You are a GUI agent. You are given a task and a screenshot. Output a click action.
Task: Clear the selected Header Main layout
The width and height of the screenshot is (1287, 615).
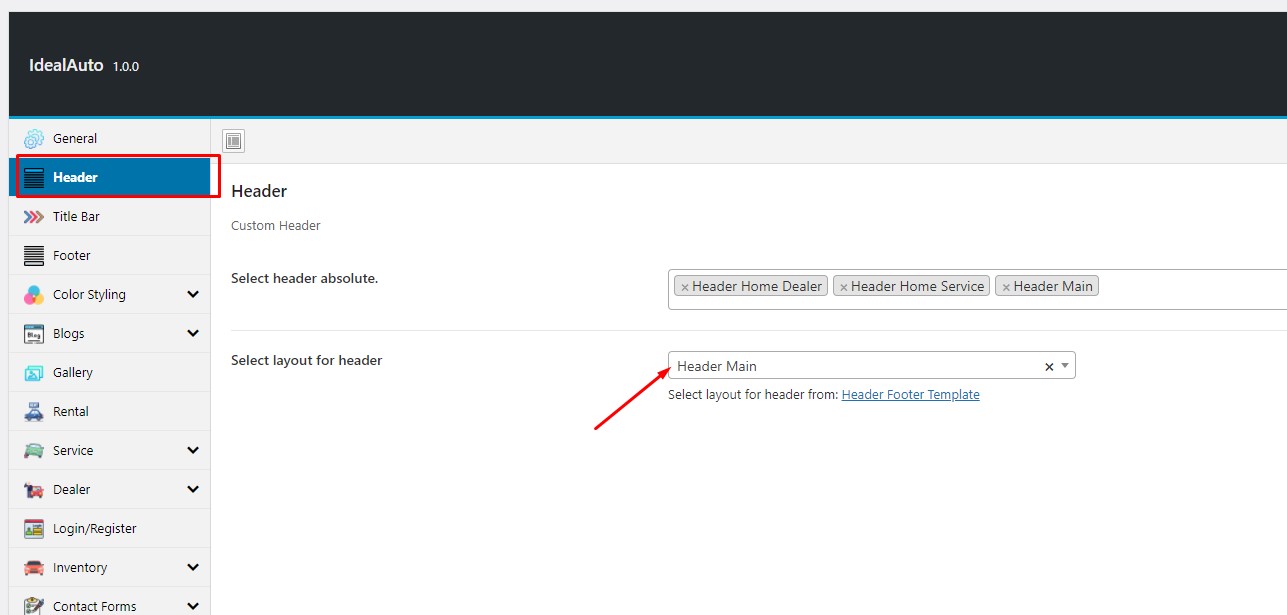click(x=1049, y=367)
